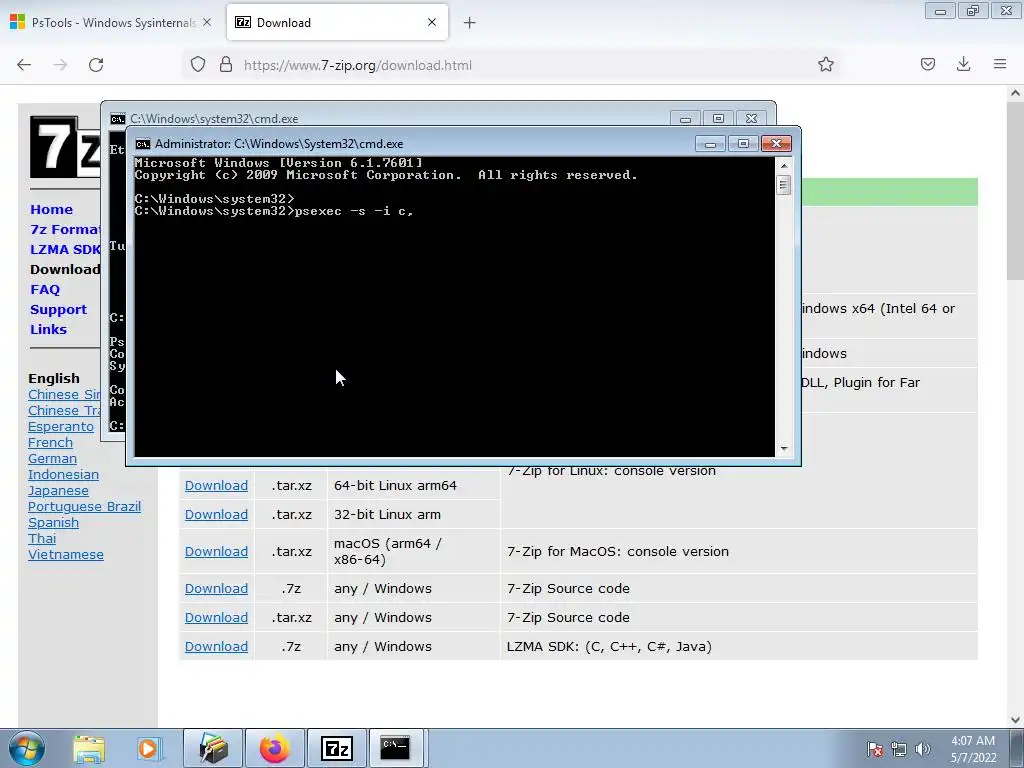Image resolution: width=1024 pixels, height=768 pixels.
Task: Maximize the Administrator cmd window
Action: (x=743, y=144)
